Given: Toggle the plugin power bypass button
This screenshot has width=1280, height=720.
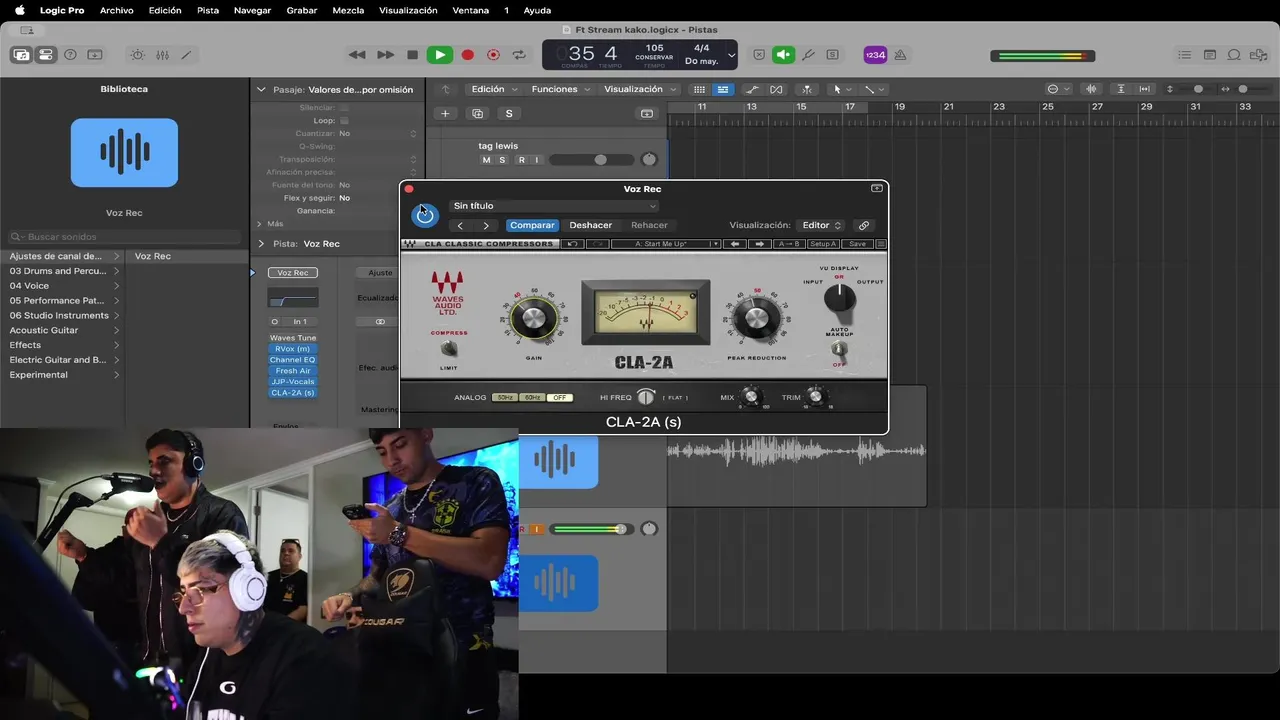Looking at the screenshot, I should (x=424, y=214).
